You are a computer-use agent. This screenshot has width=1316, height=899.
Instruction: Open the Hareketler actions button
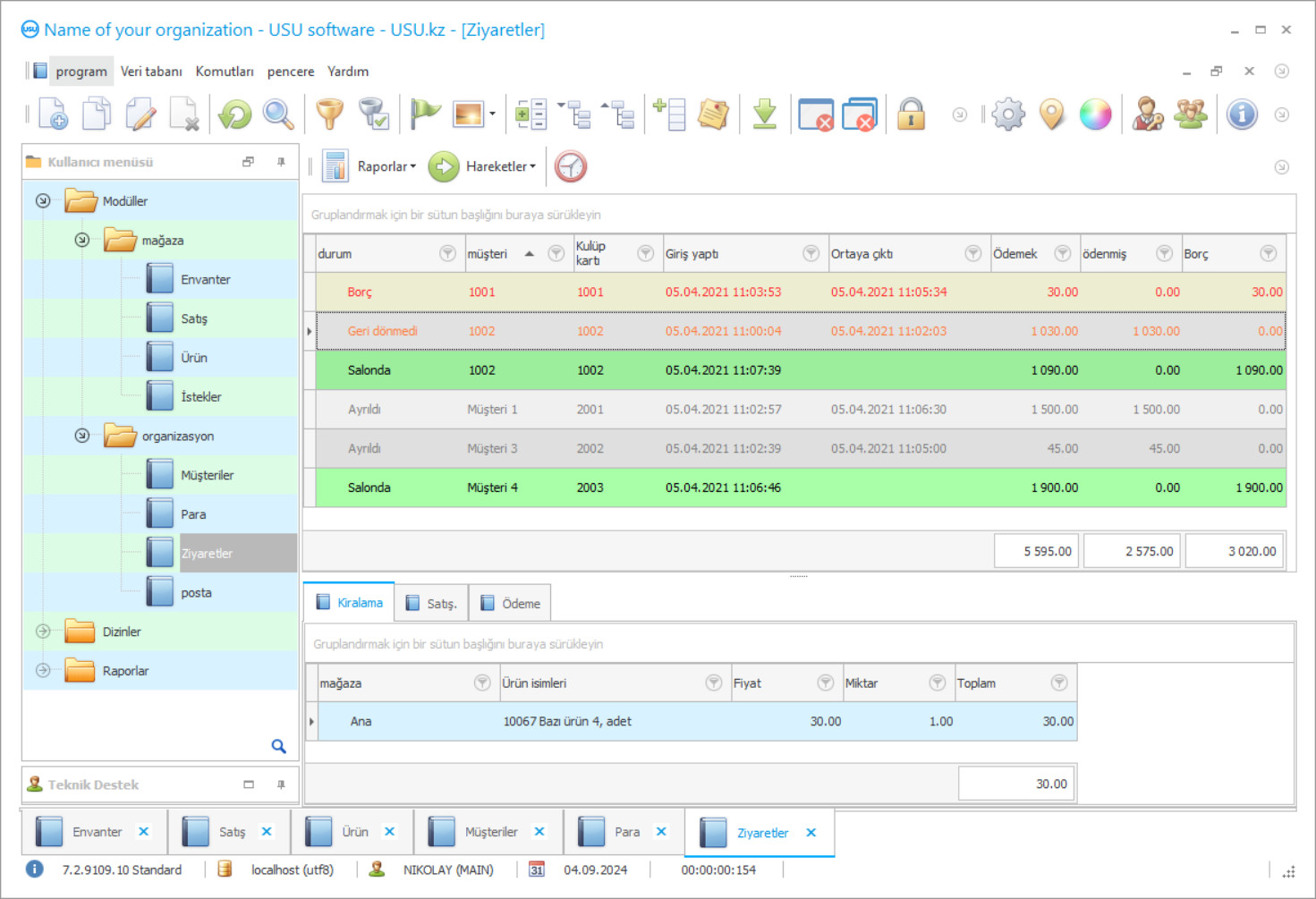click(500, 166)
